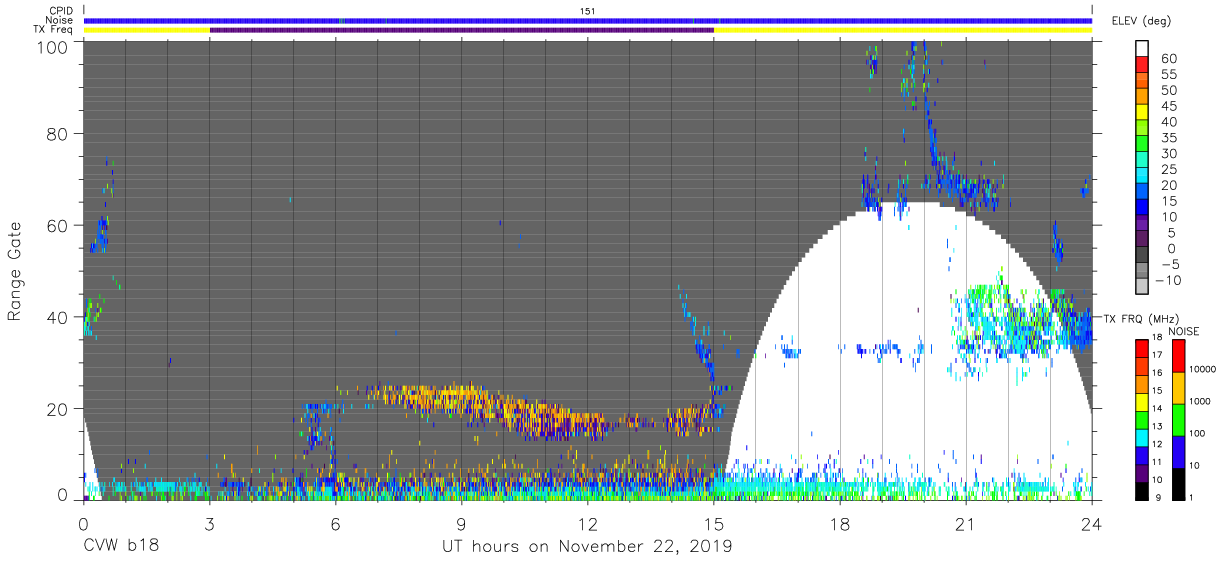Click the NOISE legend value '10000'
The image size is (1228, 567).
1202,369
